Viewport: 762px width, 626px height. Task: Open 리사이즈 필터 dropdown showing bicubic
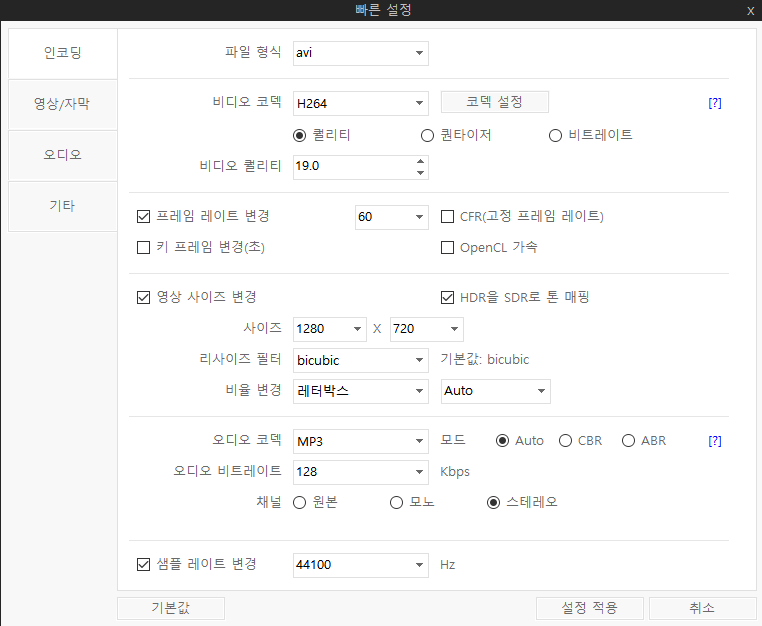click(361, 361)
